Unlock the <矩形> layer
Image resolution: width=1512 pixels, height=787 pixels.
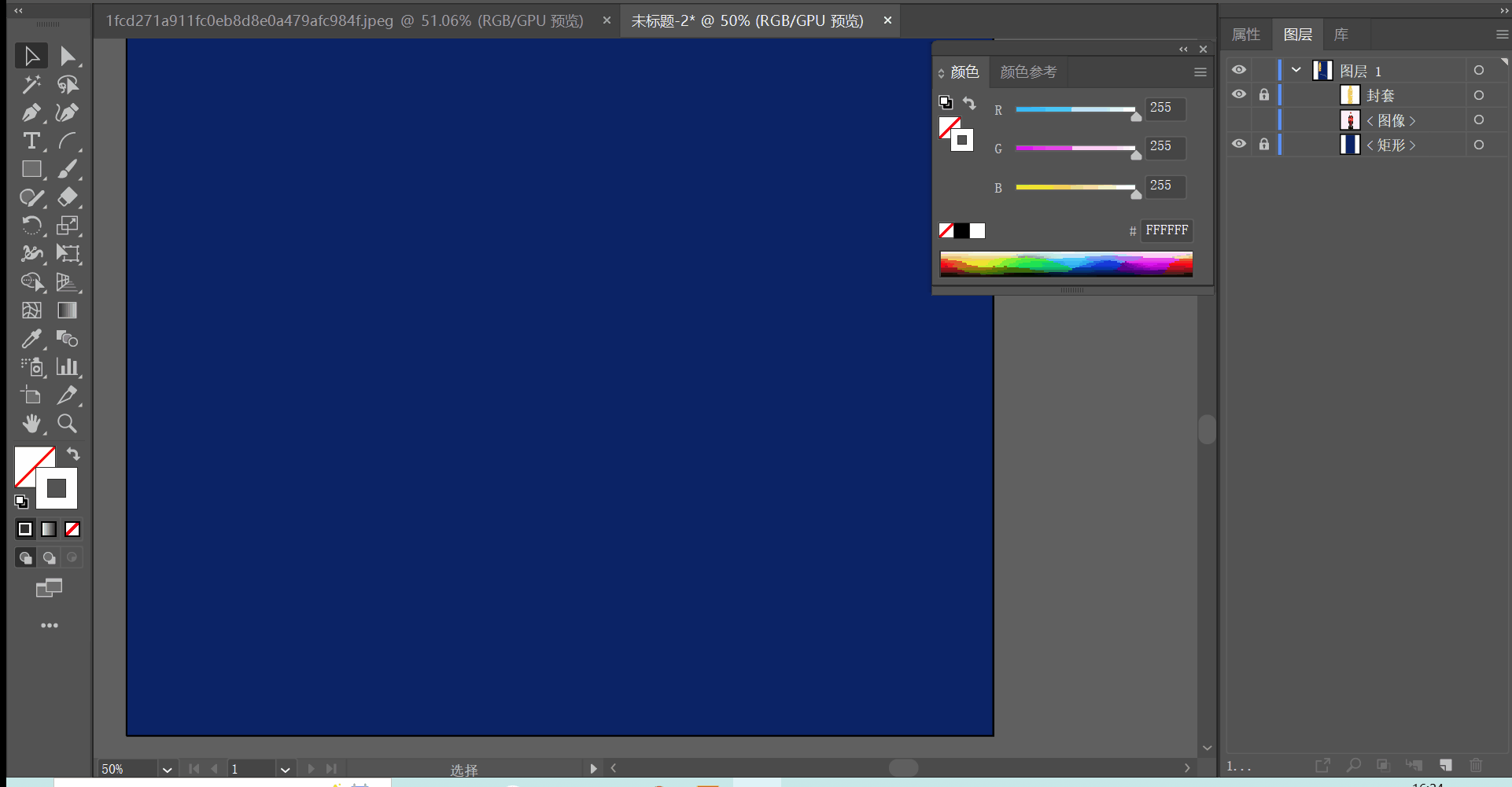(1264, 144)
